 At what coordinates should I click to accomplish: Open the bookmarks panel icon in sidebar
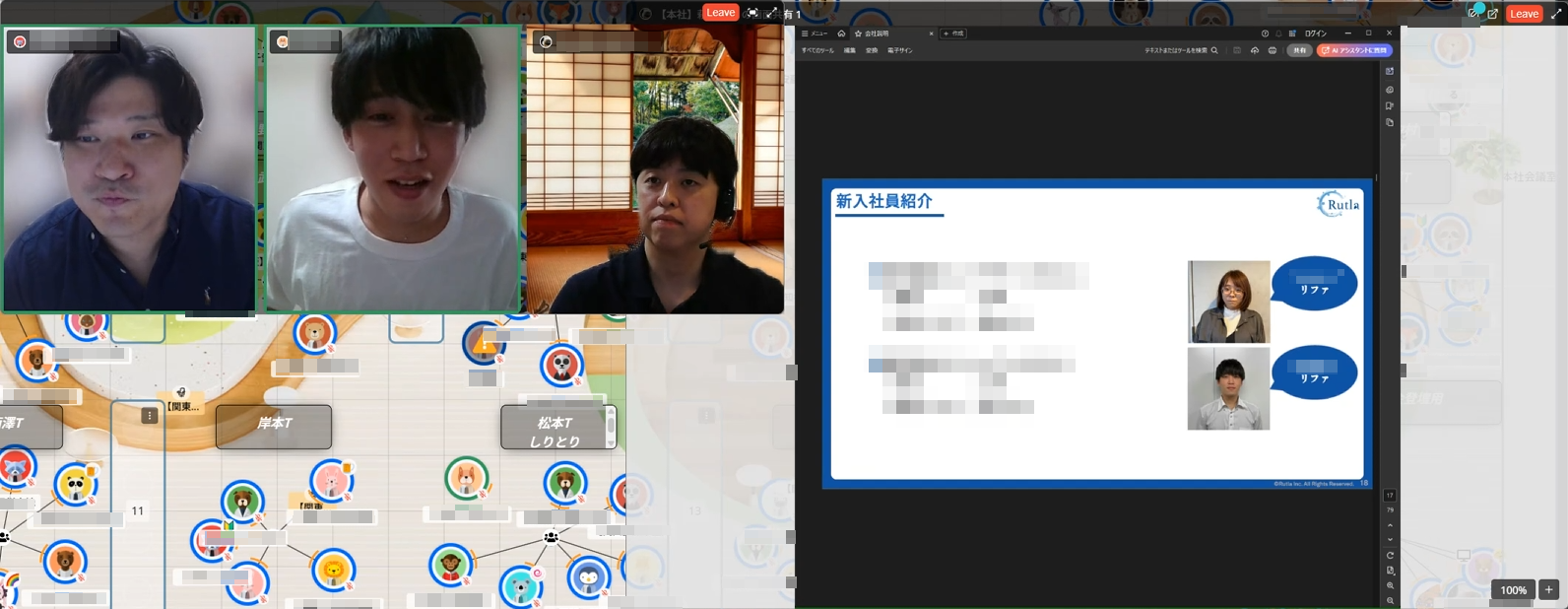(1390, 106)
